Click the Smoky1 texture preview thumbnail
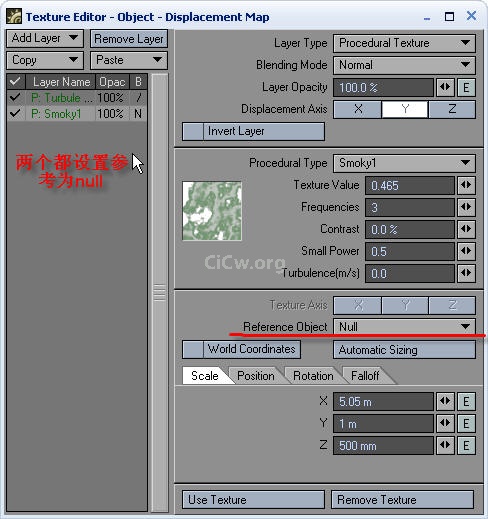The width and height of the screenshot is (488, 519). [212, 211]
